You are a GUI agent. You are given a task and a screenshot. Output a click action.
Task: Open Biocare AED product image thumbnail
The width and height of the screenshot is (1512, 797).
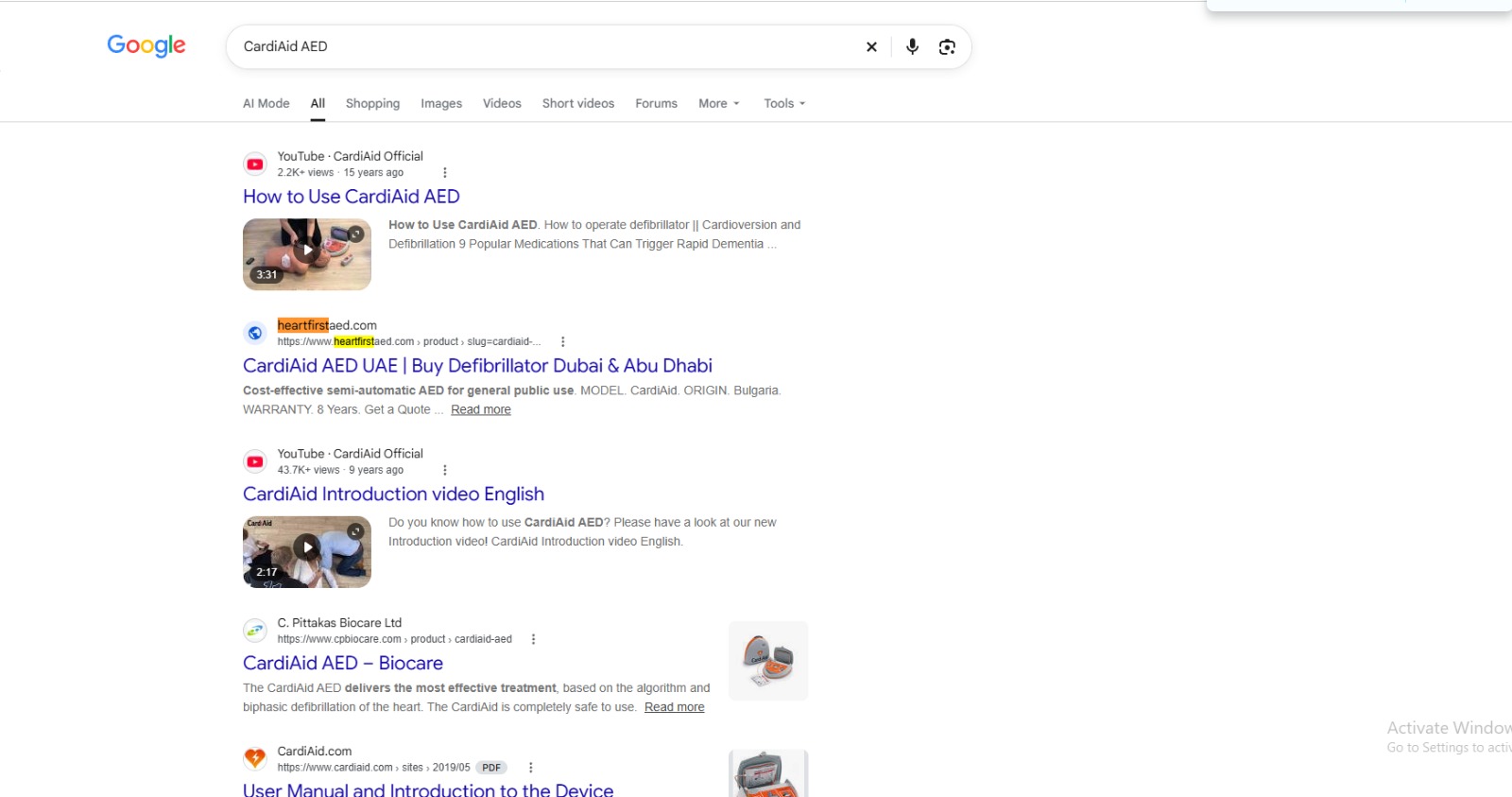pyautogui.click(x=768, y=661)
